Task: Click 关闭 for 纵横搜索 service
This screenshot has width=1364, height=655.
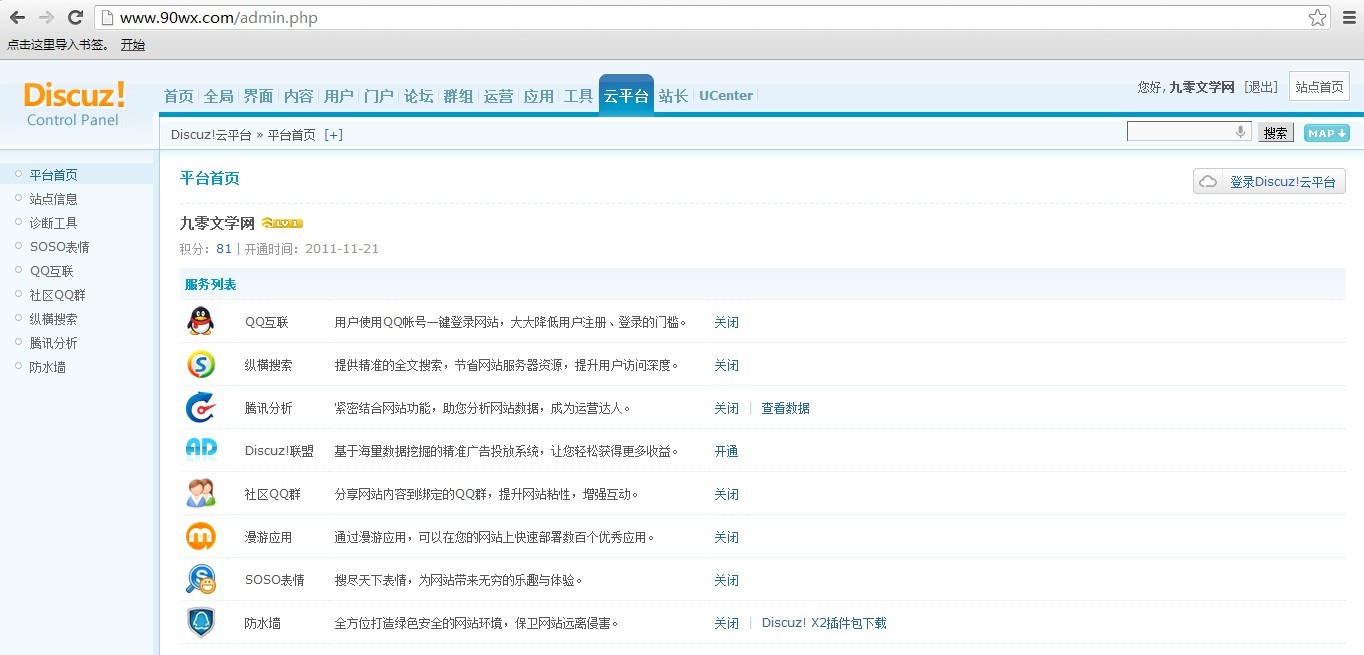Action: [x=726, y=365]
